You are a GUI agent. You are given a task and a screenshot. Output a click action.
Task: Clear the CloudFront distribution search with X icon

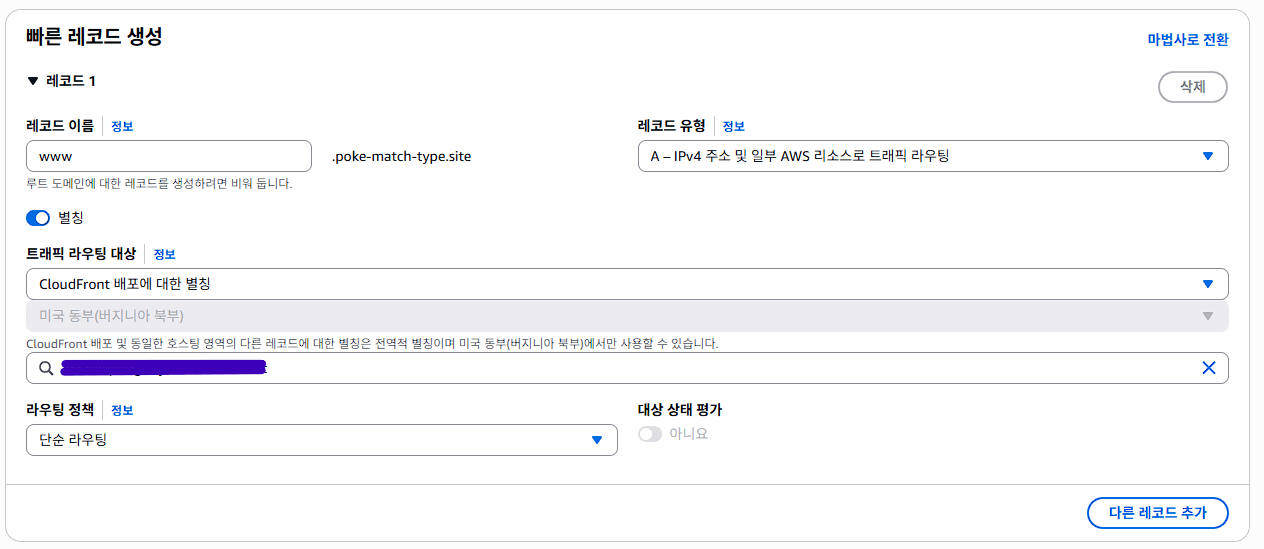(1208, 368)
